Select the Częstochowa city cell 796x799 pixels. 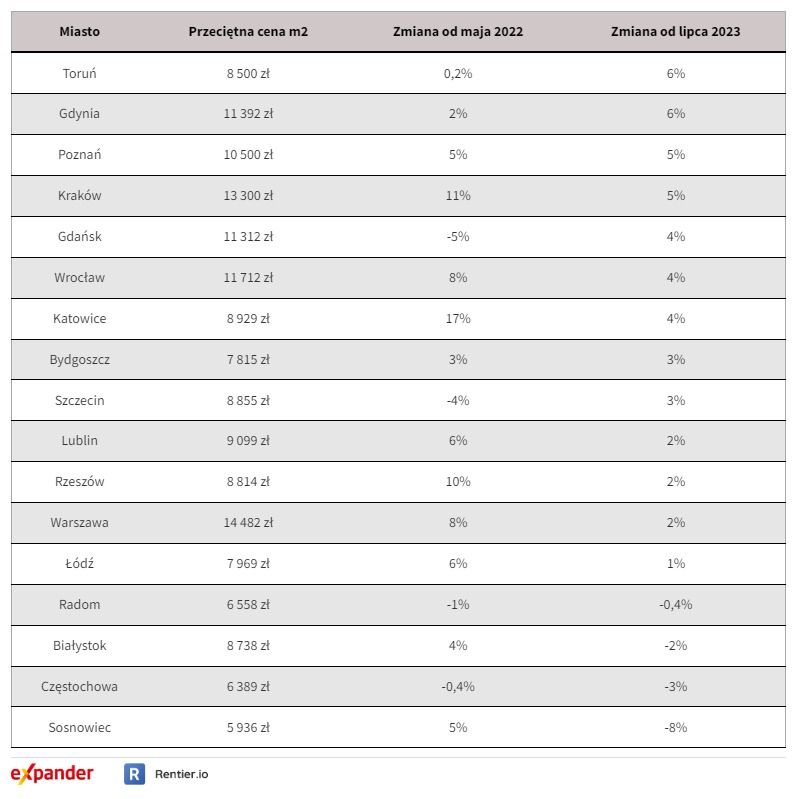[x=79, y=687]
